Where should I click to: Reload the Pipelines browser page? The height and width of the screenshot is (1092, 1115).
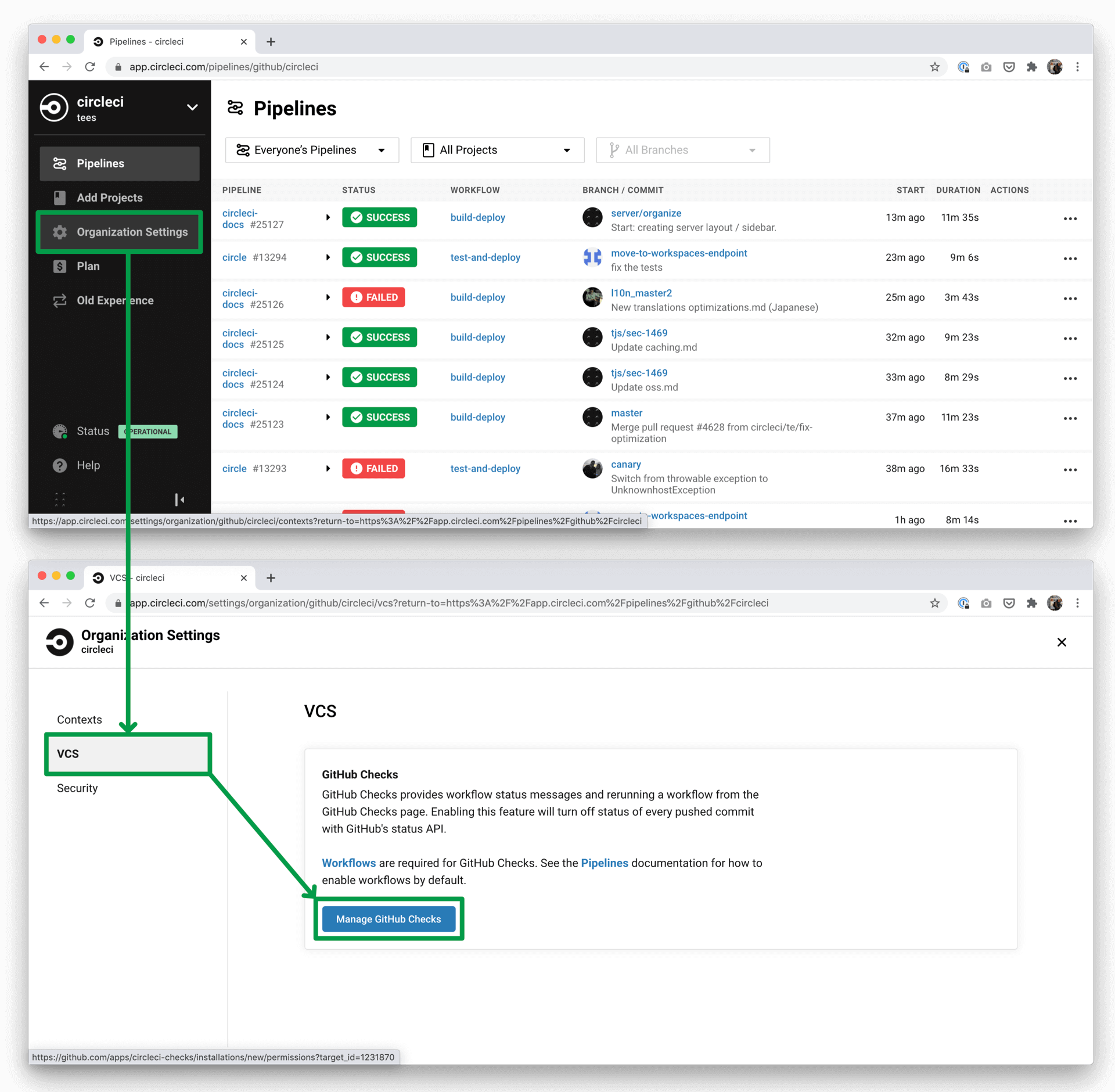(90, 67)
